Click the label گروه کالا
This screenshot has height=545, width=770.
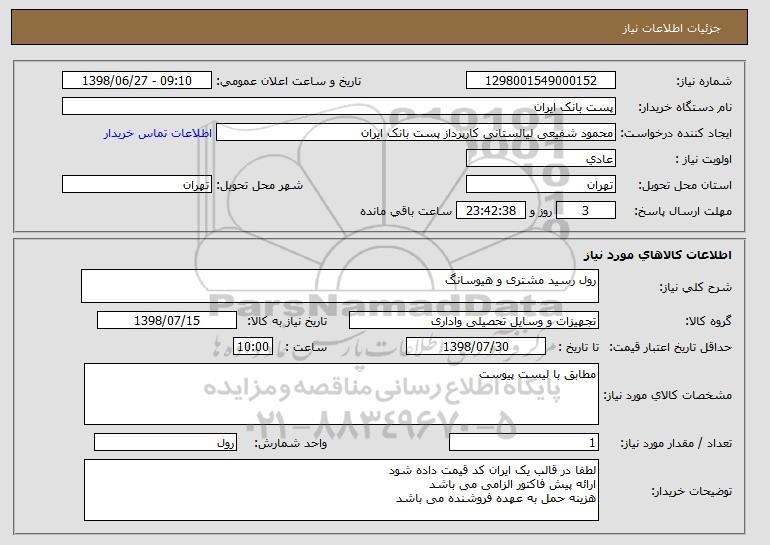tap(708, 322)
